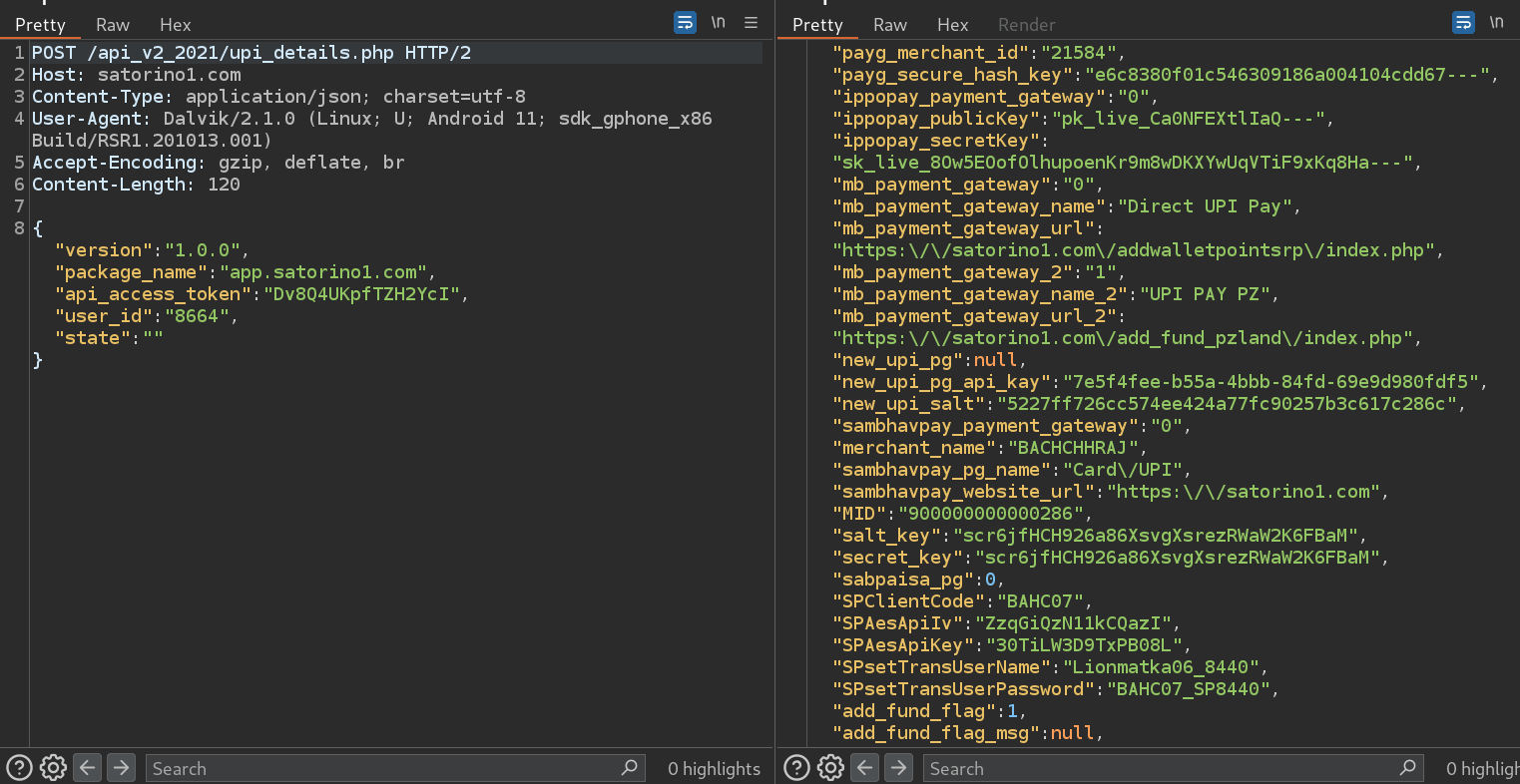Go to previous match in request search

(88, 768)
